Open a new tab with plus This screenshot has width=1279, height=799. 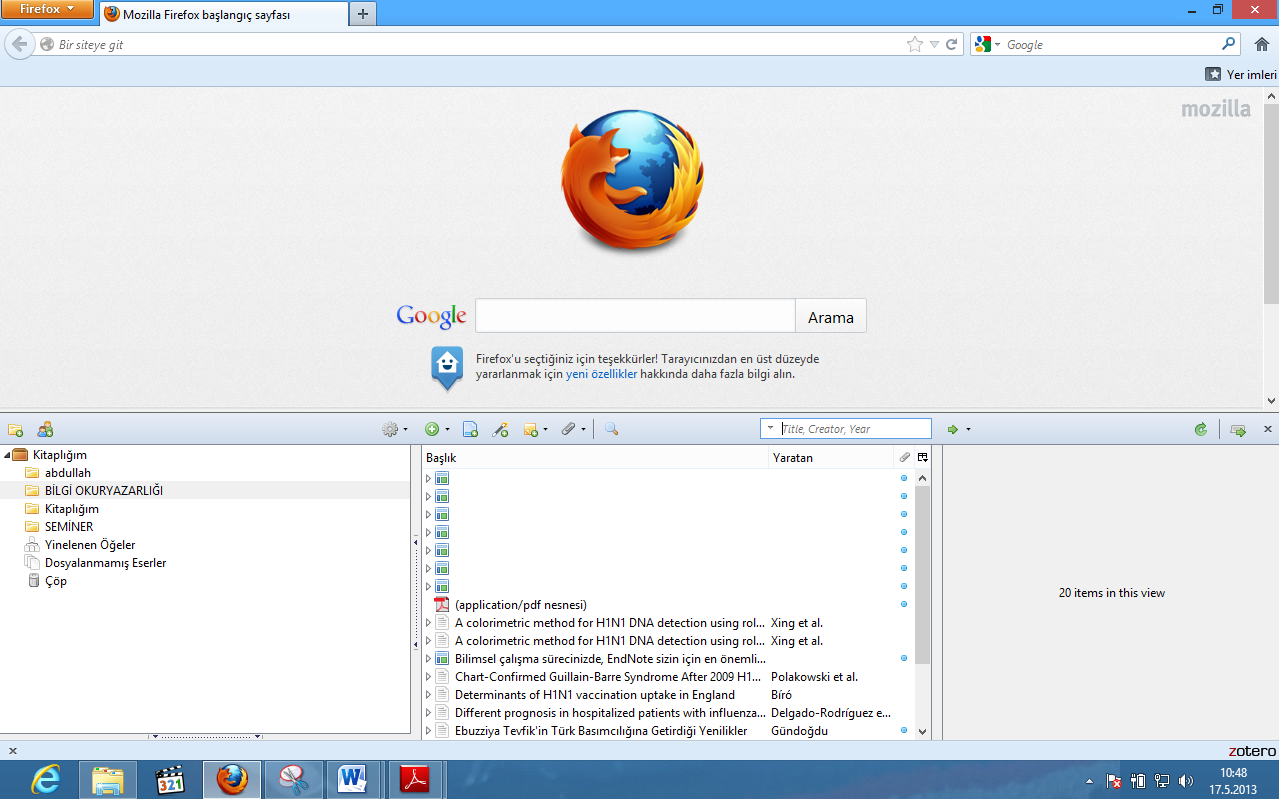(362, 14)
